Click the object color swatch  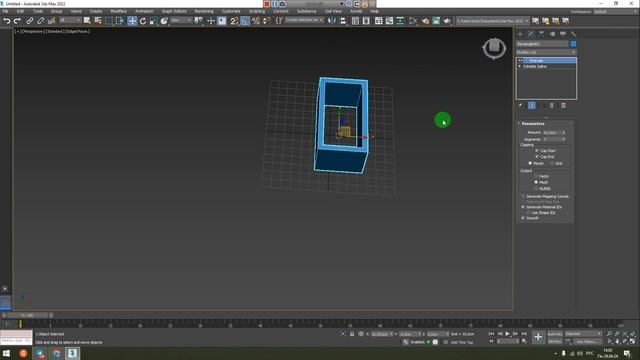(x=573, y=44)
